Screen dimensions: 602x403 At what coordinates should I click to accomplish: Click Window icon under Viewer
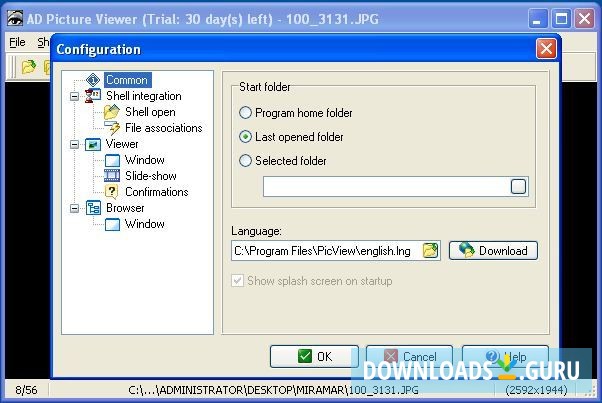[x=112, y=160]
